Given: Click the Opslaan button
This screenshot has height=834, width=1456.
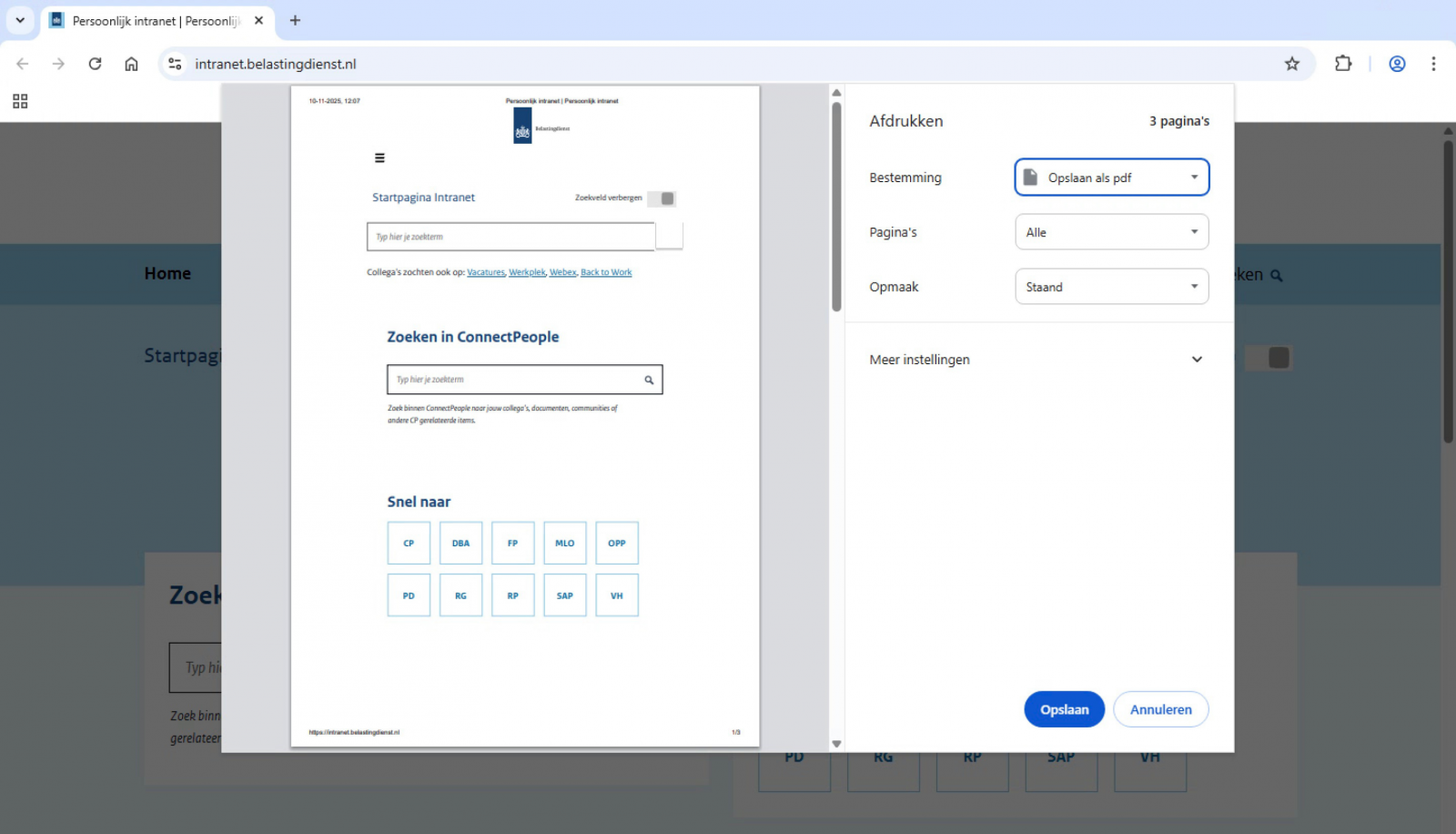Looking at the screenshot, I should click(1064, 709).
